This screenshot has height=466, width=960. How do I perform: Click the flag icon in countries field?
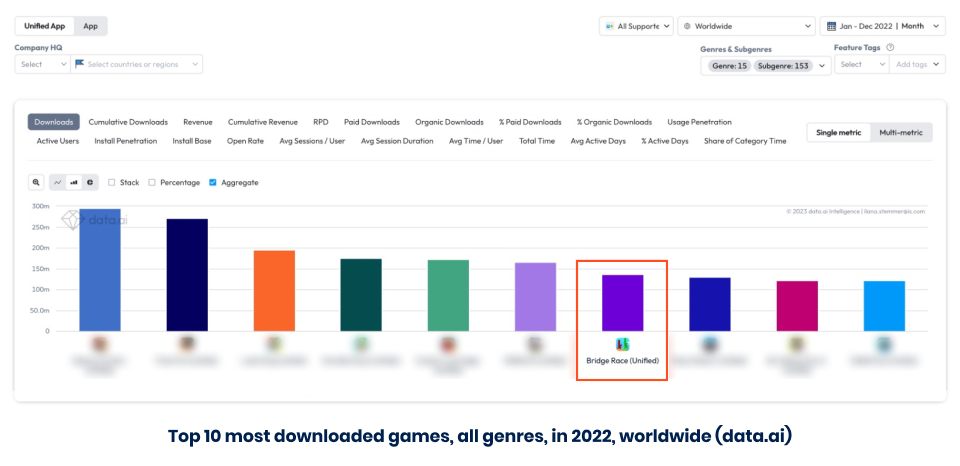(x=80, y=64)
